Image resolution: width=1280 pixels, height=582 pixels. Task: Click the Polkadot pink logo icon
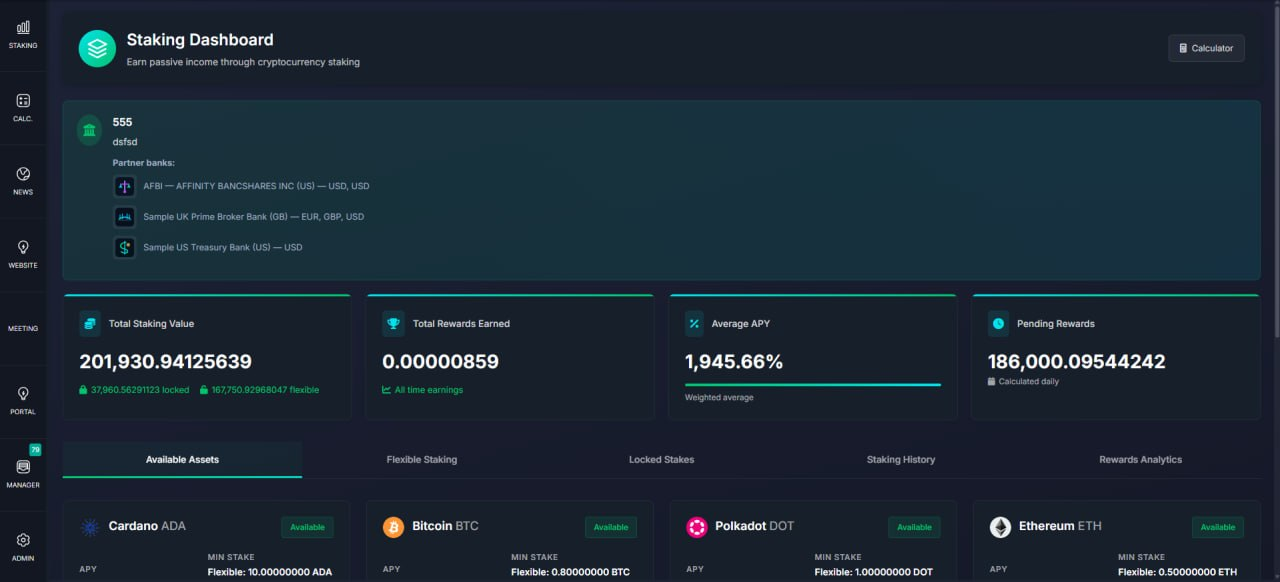697,527
